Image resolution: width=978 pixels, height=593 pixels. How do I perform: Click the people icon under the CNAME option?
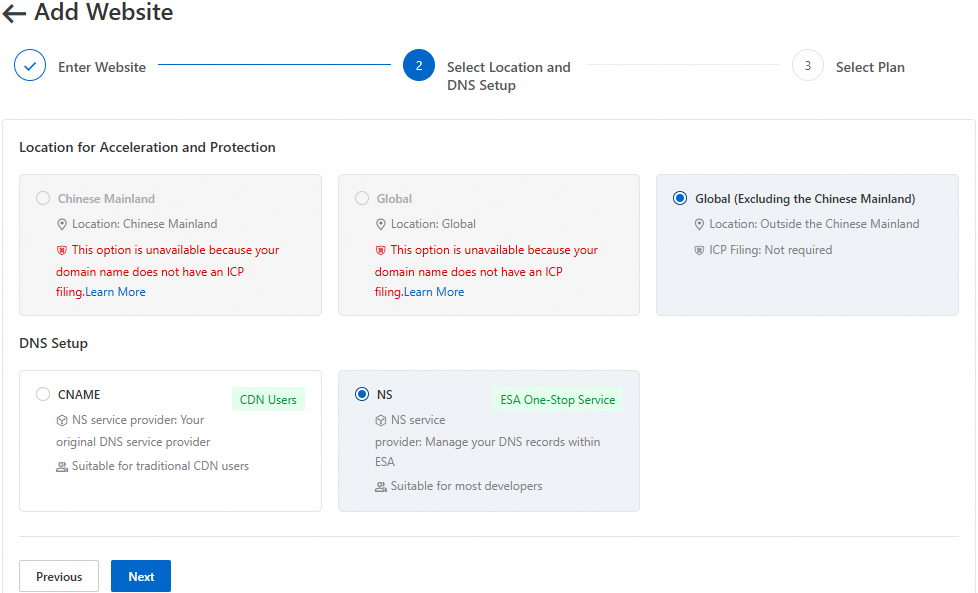[62, 465]
